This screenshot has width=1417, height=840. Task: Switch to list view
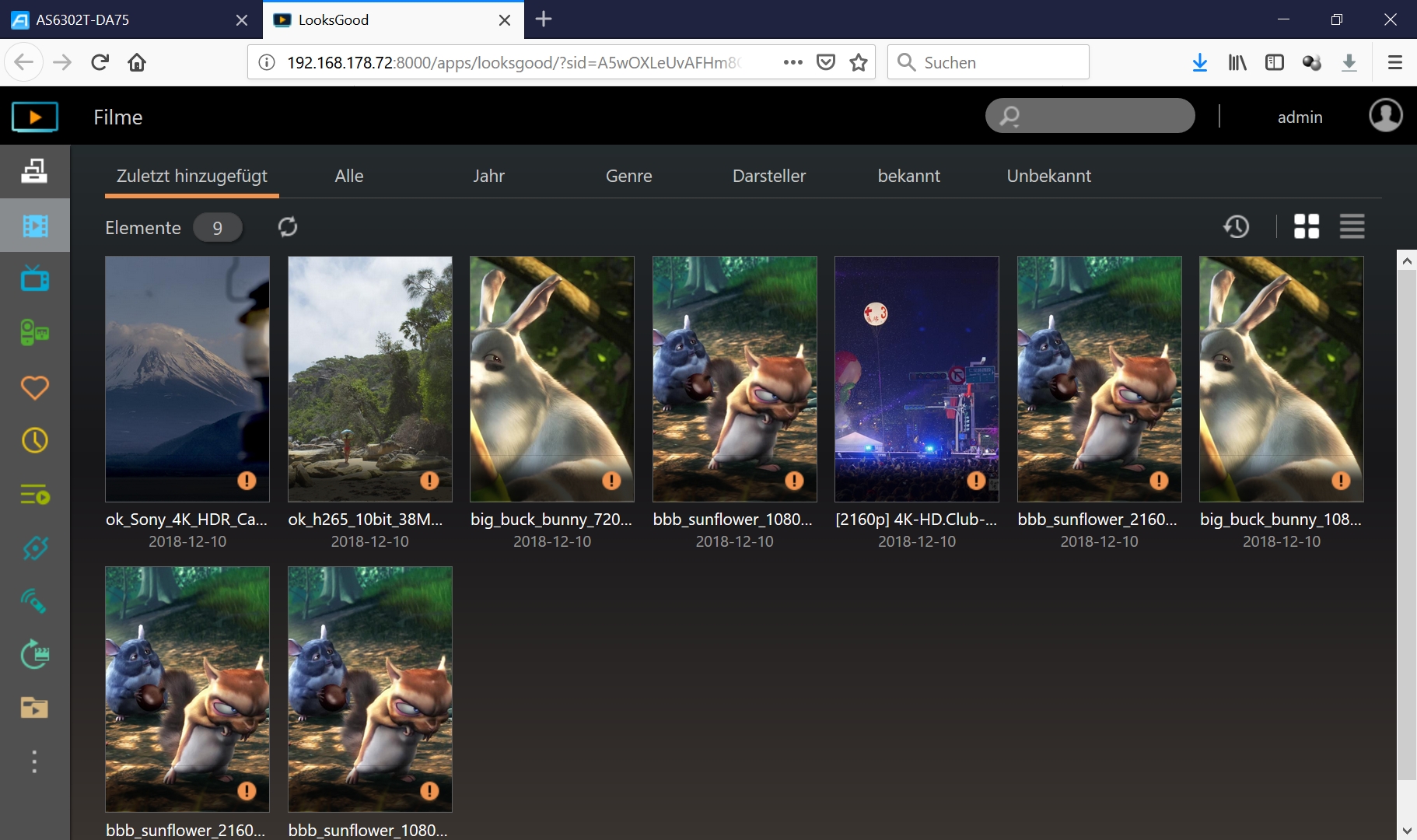coord(1352,226)
